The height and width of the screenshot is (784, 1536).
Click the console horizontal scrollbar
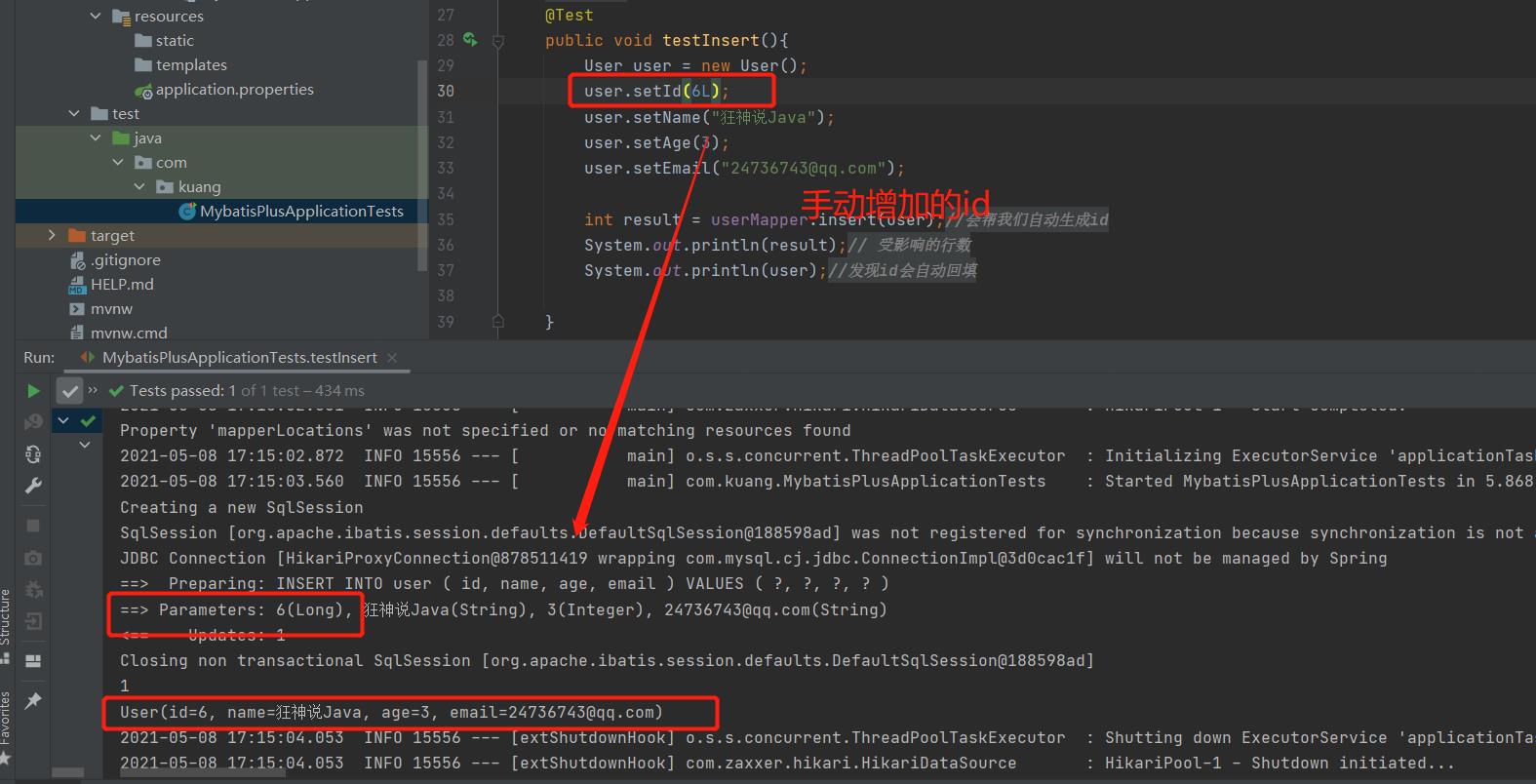[203, 774]
